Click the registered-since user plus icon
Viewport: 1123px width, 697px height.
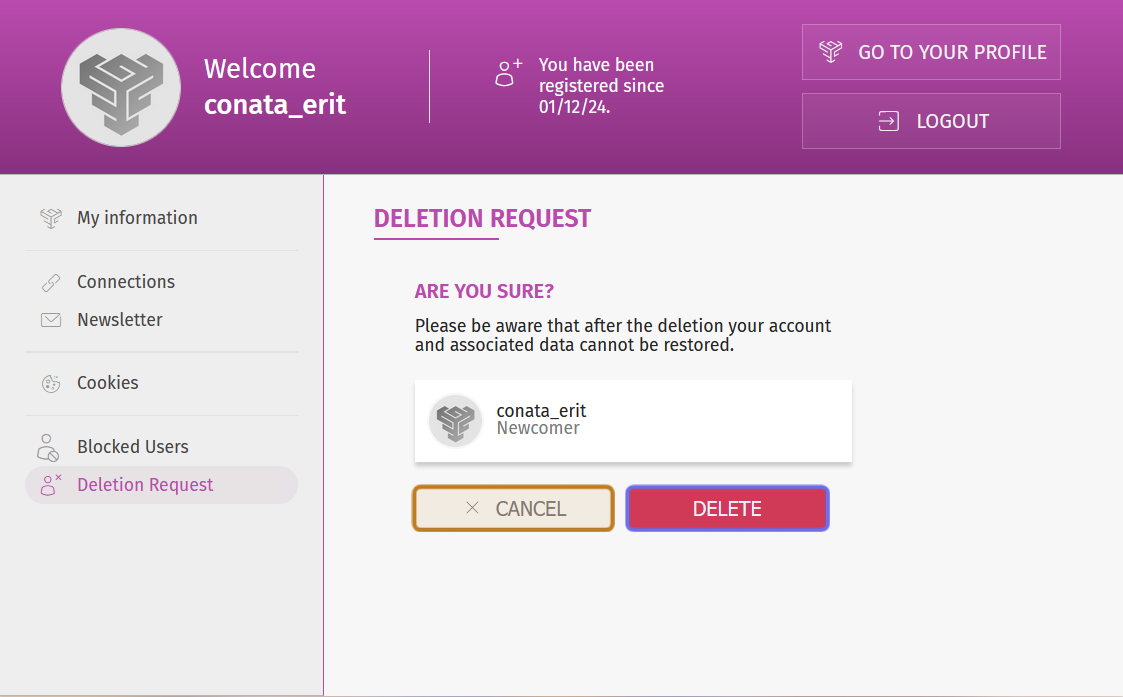tap(509, 72)
